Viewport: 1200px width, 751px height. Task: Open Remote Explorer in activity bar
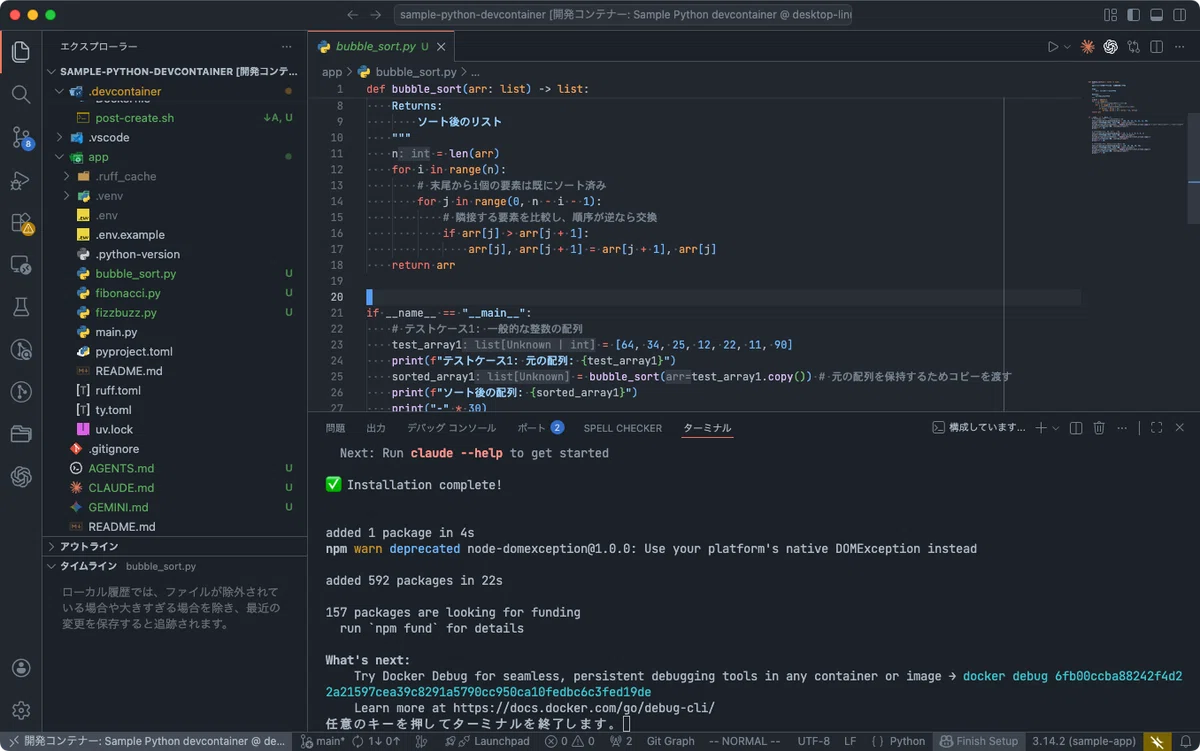click(21, 266)
